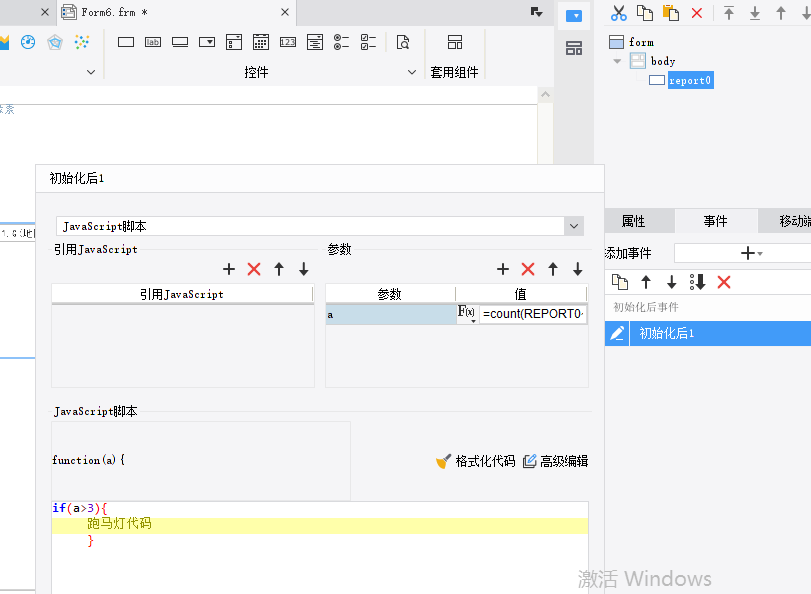
Task: Select the text box widget icon
Action: point(126,42)
